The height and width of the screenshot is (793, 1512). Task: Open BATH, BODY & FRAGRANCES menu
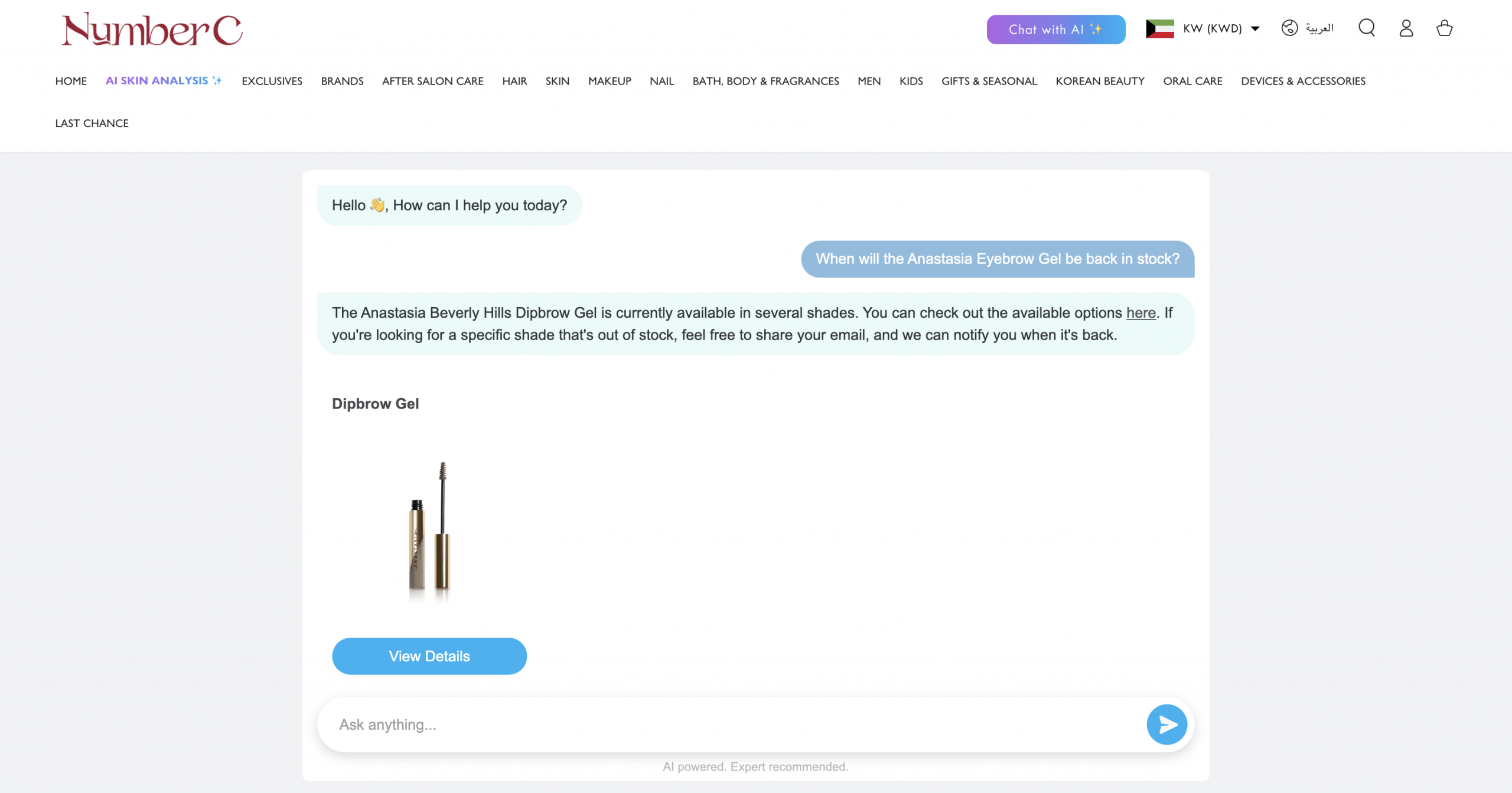(x=765, y=81)
